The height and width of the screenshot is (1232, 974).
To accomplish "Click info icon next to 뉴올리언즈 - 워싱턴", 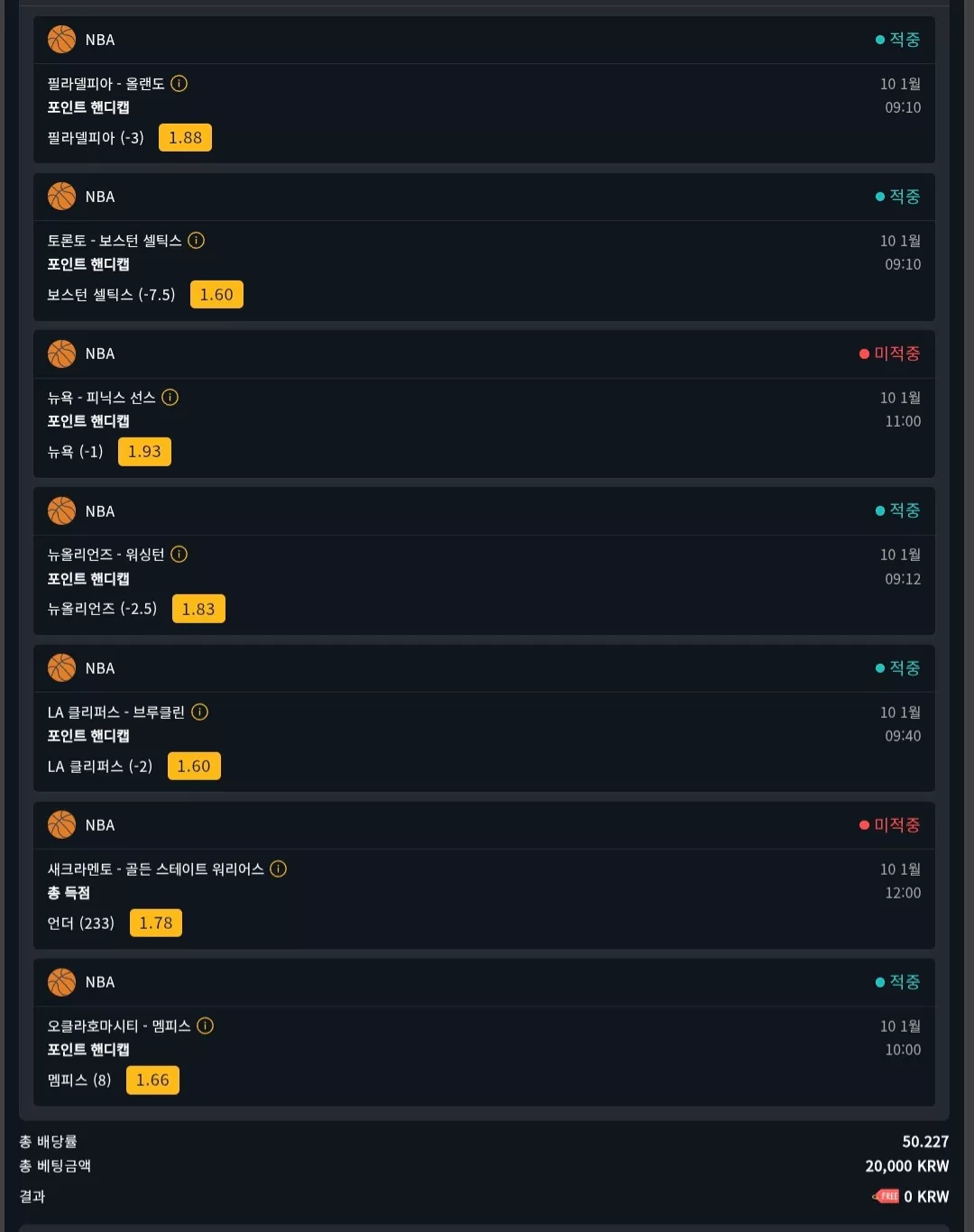I will [179, 555].
